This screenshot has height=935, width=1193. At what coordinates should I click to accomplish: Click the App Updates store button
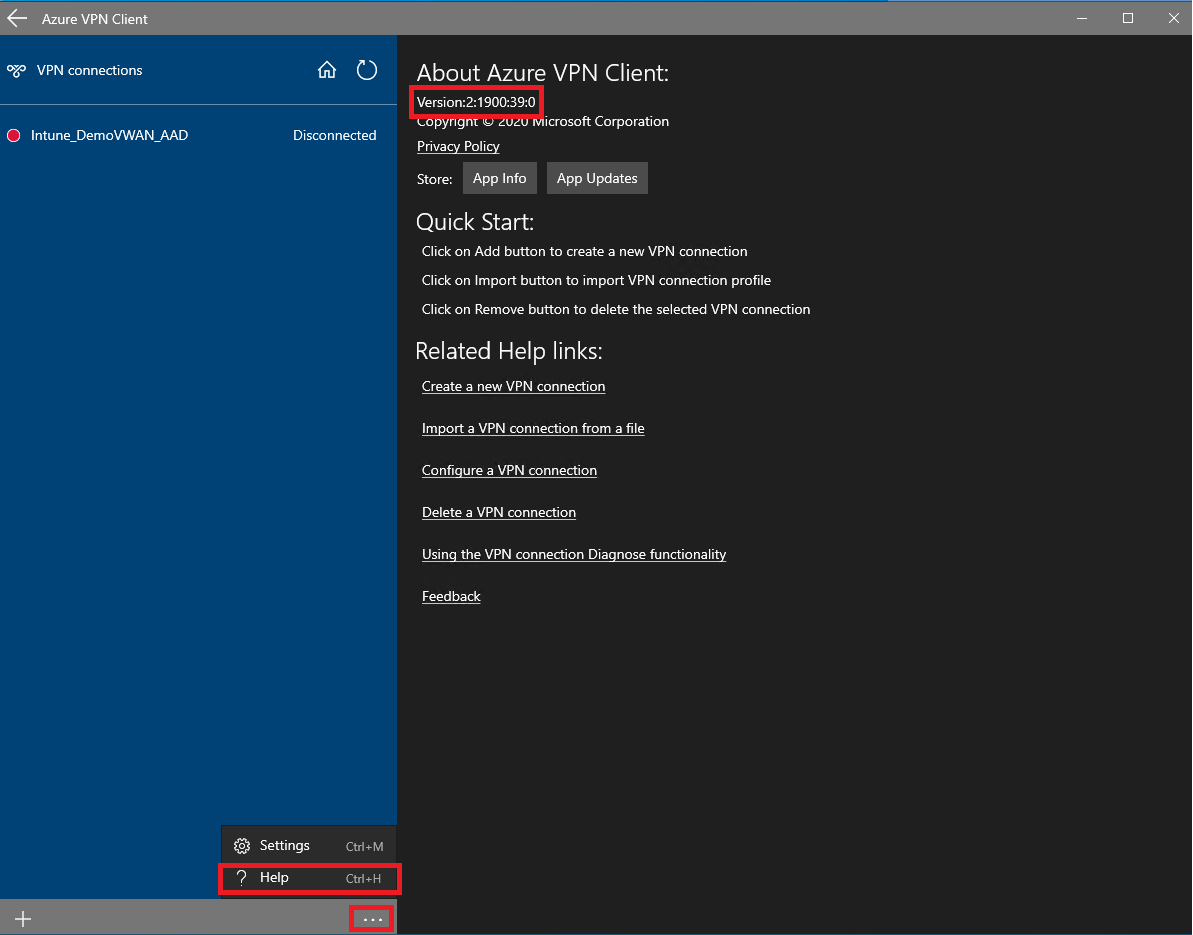tap(597, 178)
